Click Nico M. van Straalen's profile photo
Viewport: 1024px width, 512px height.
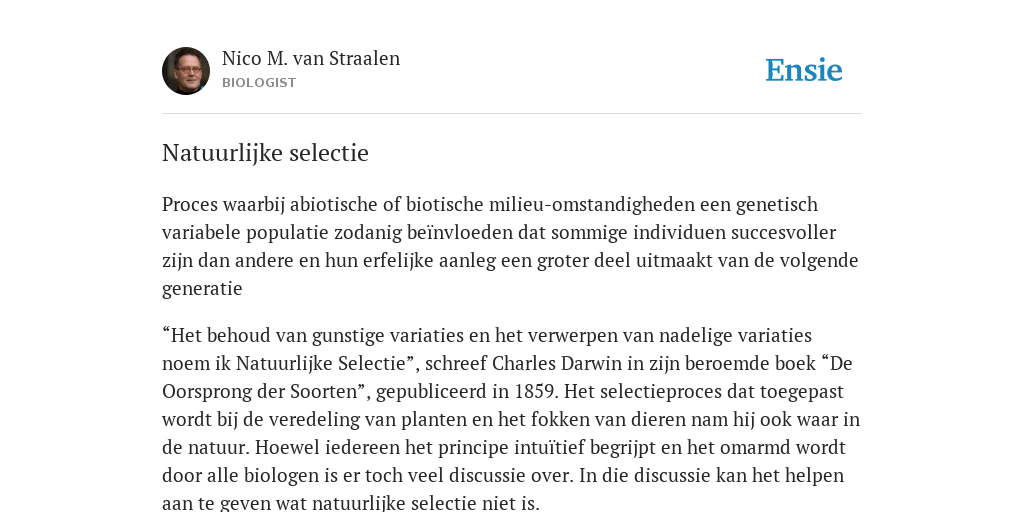pyautogui.click(x=186, y=71)
